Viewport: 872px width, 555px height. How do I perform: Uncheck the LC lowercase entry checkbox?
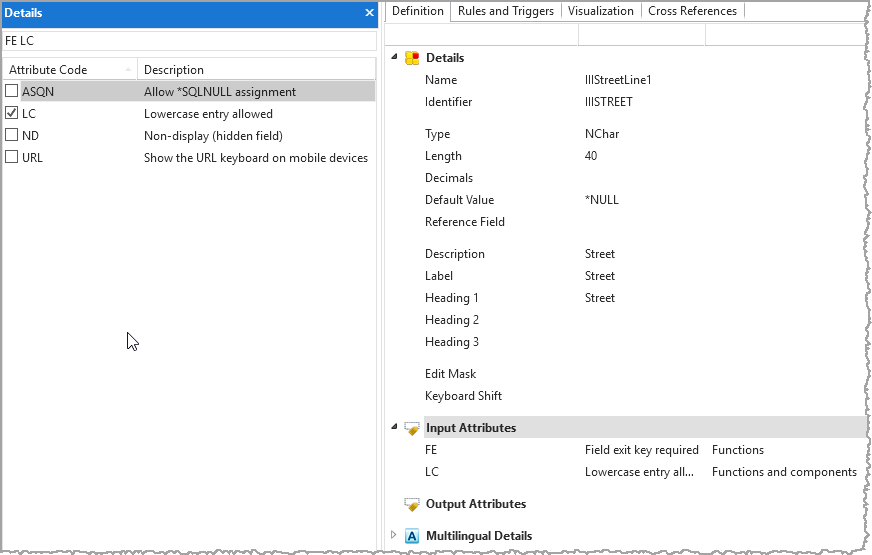(x=12, y=113)
